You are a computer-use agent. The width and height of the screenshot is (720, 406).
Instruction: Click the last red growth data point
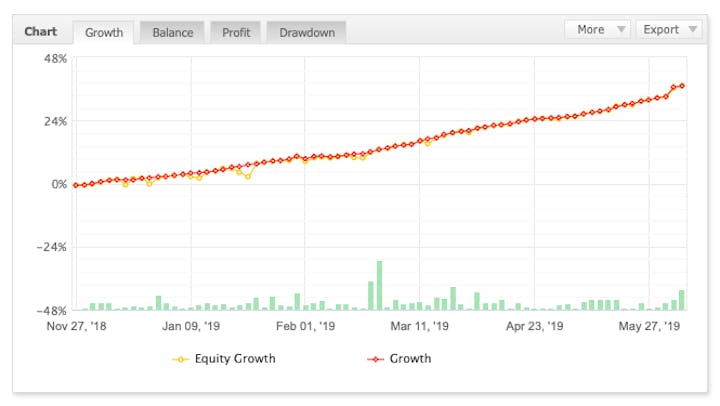coord(682,86)
